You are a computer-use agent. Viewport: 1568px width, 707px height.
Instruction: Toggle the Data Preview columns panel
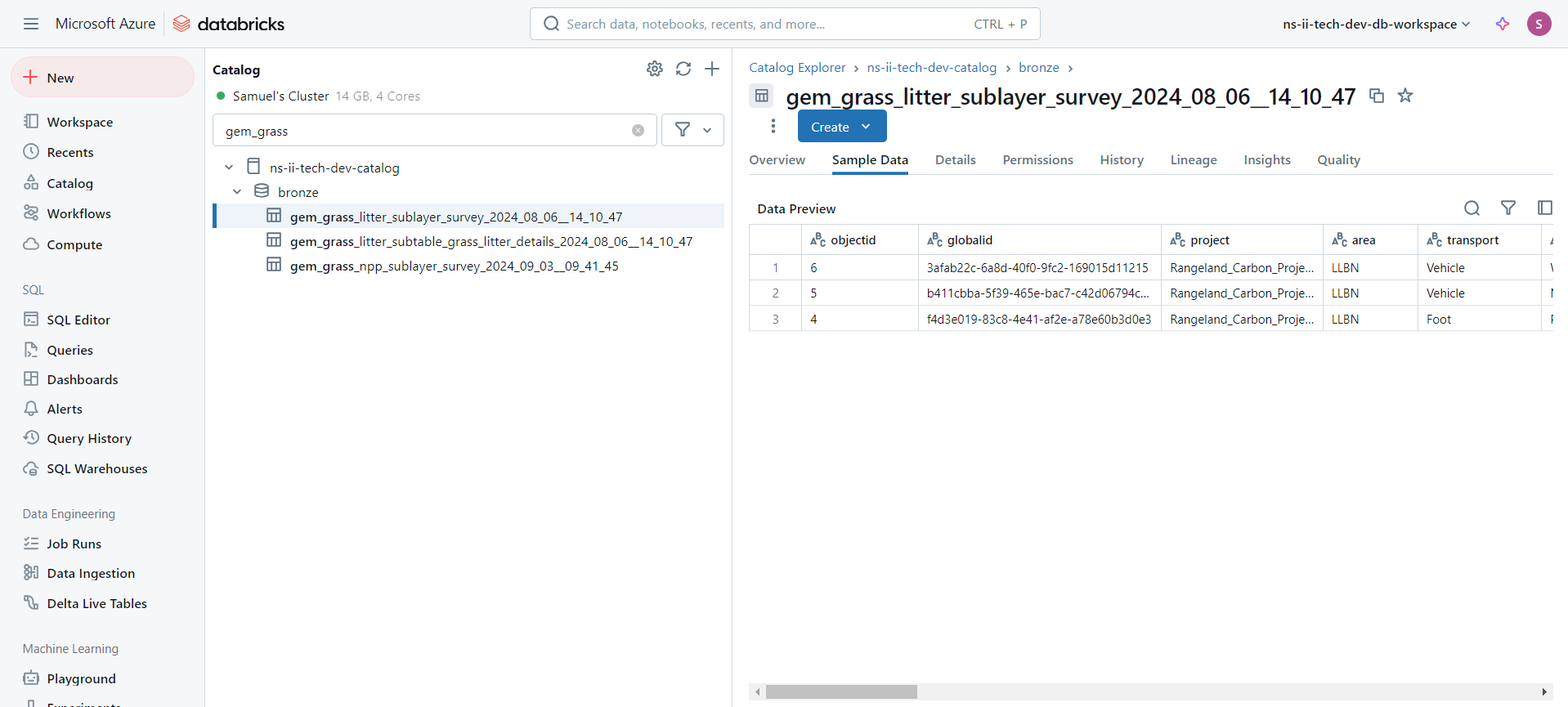point(1544,208)
